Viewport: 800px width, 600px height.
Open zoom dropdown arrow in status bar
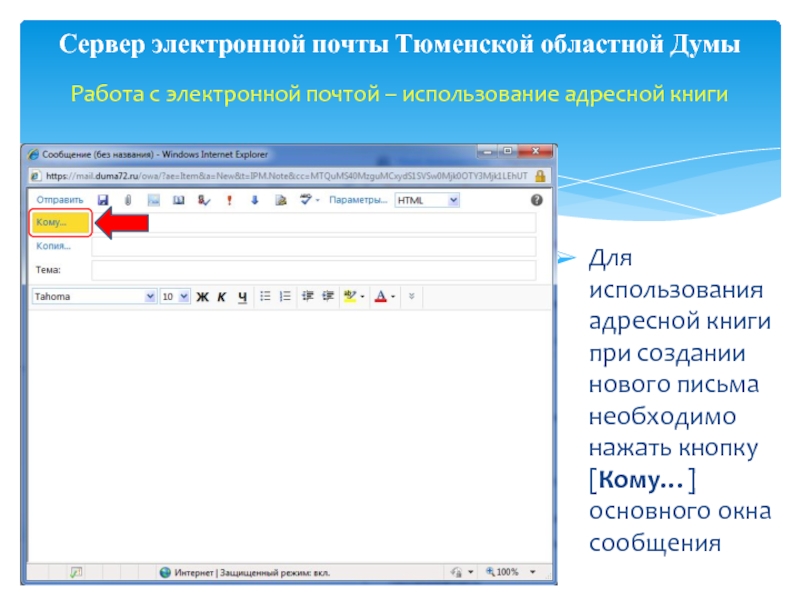tap(533, 572)
